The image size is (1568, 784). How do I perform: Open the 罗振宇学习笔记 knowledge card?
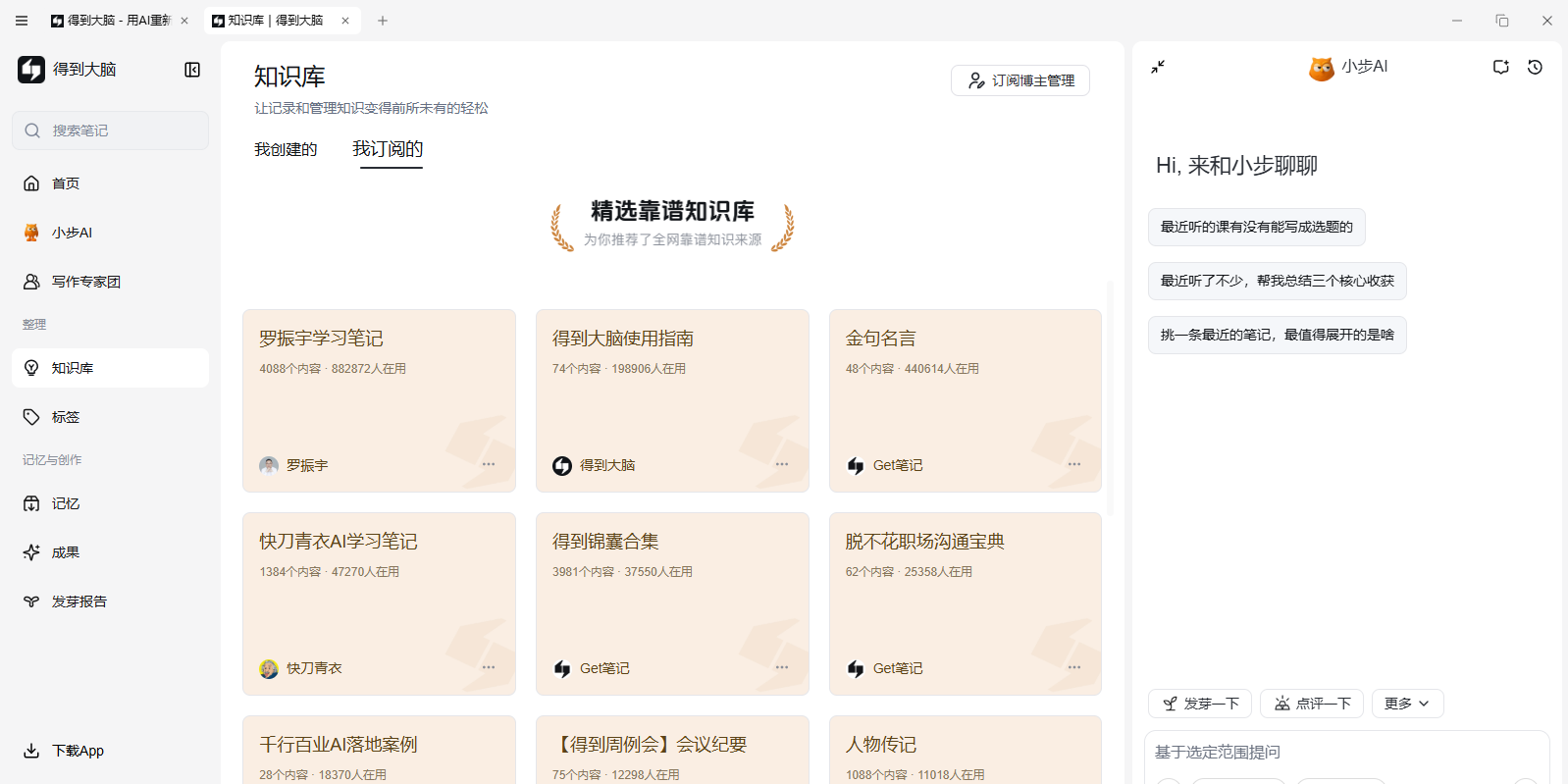click(x=379, y=400)
